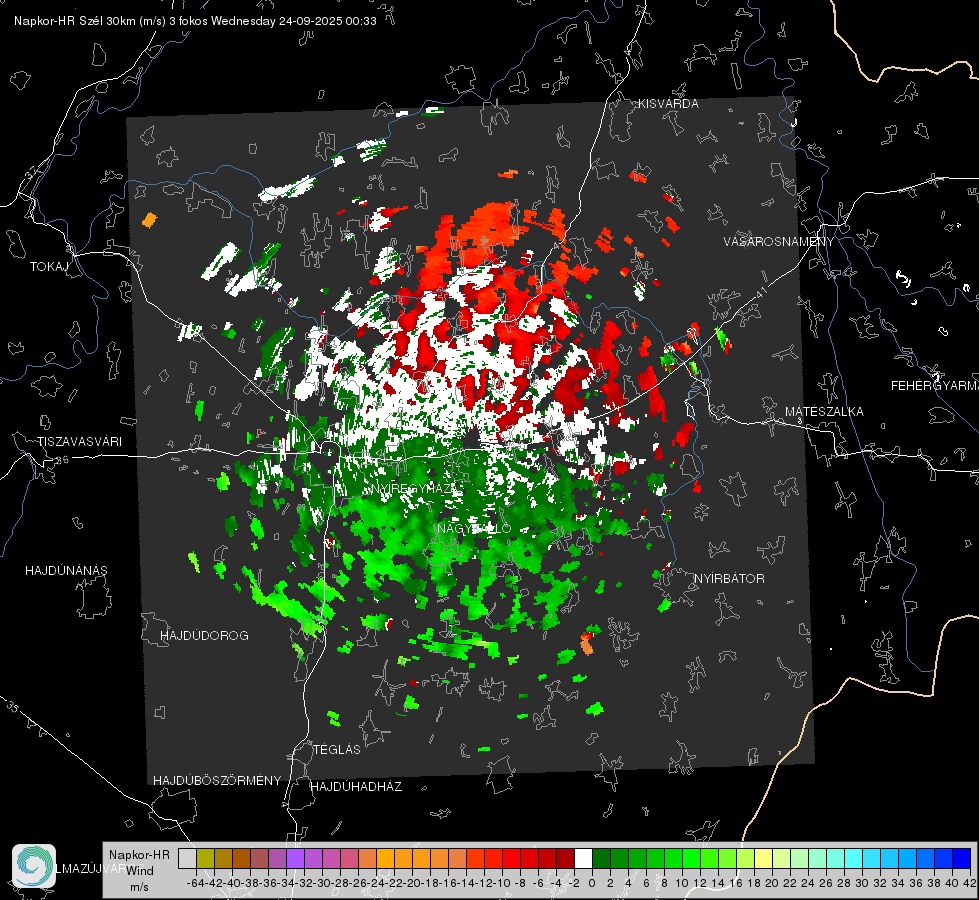This screenshot has height=900, width=979.
Task: Click the NYÍREGYHÁZA label at radar center
Action: tap(415, 489)
